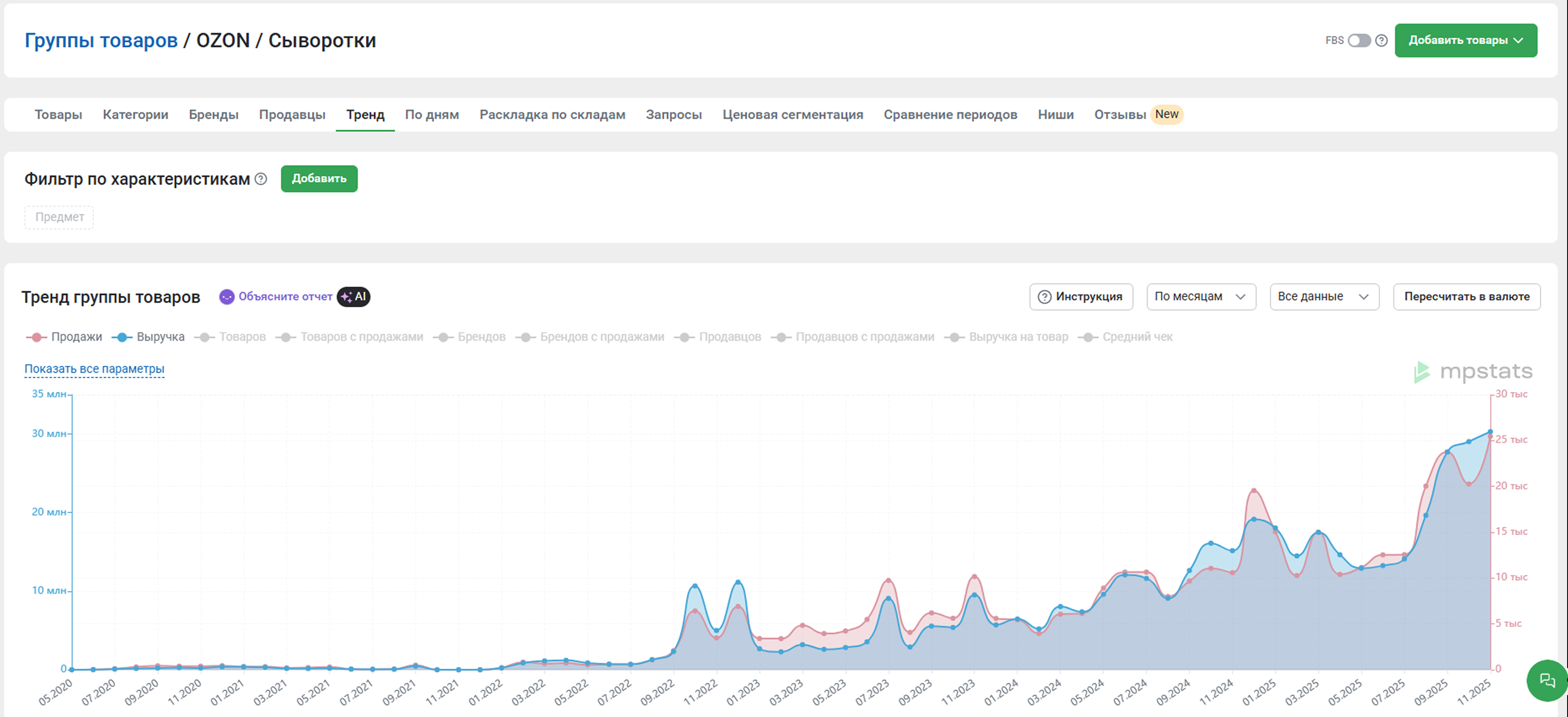Image resolution: width=1568 pixels, height=717 pixels.
Task: Click the purple Объясните отчет assistant icon
Action: [x=227, y=297]
